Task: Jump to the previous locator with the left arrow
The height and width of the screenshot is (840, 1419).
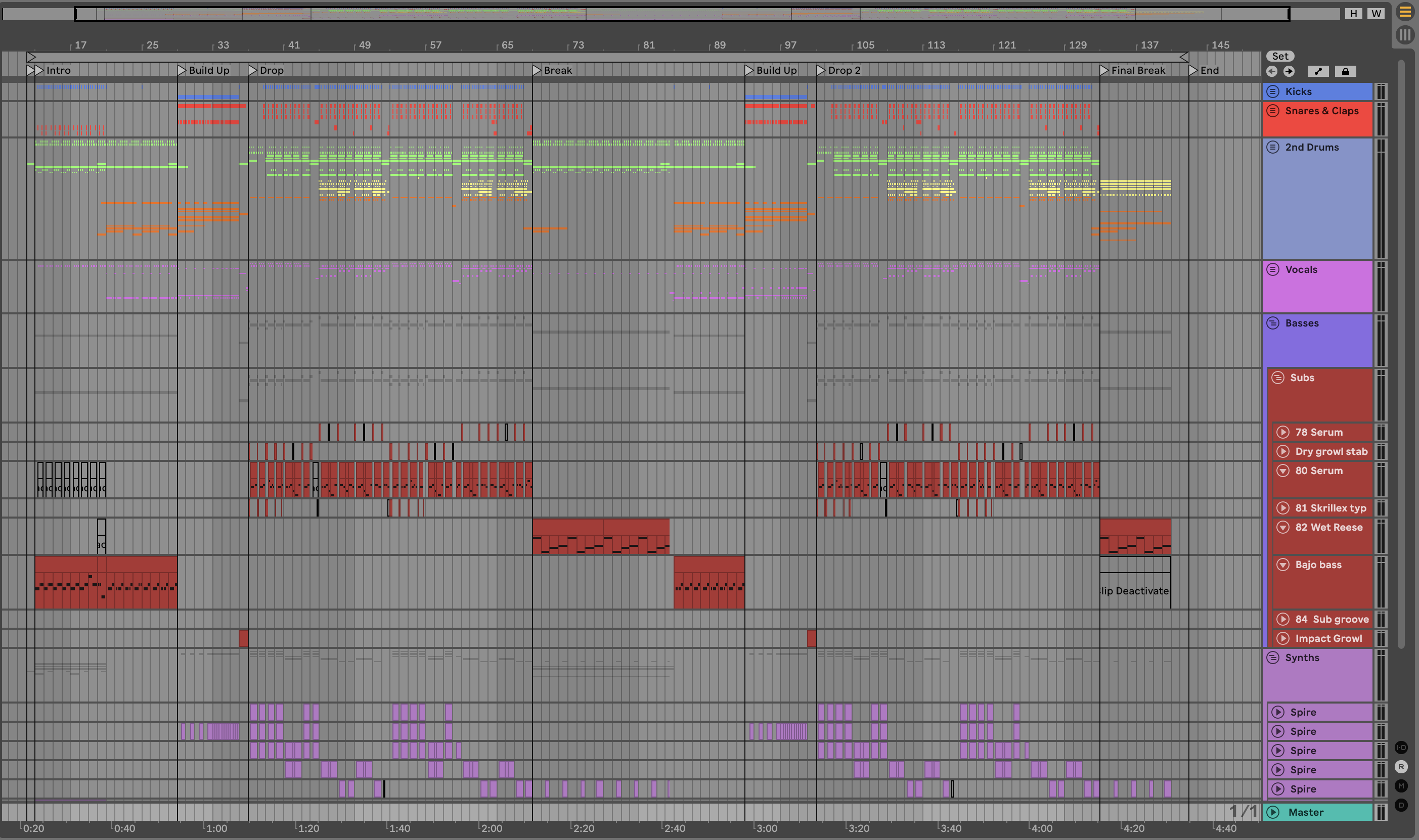Action: [x=1272, y=71]
